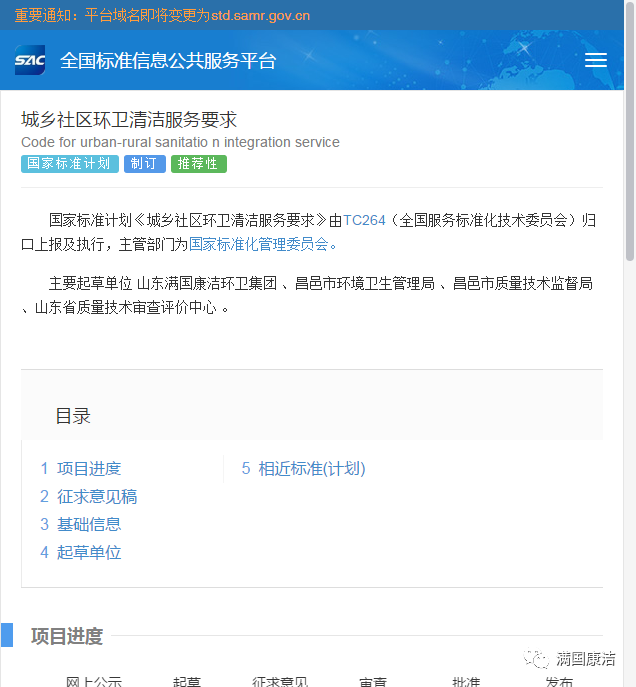Click the 网上公示 progress stage
636x687 pixels.
[x=94, y=682]
